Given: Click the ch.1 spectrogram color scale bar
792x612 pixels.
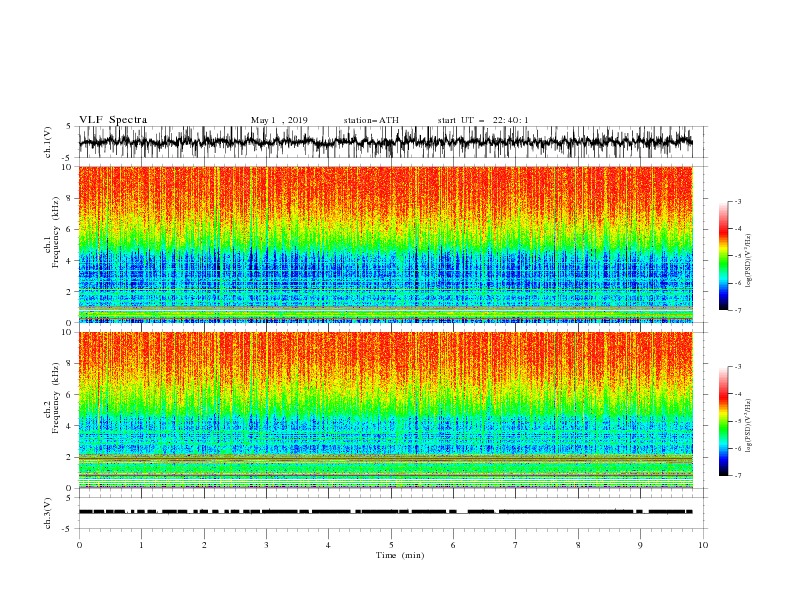Looking at the screenshot, I should pyautogui.click(x=723, y=256).
